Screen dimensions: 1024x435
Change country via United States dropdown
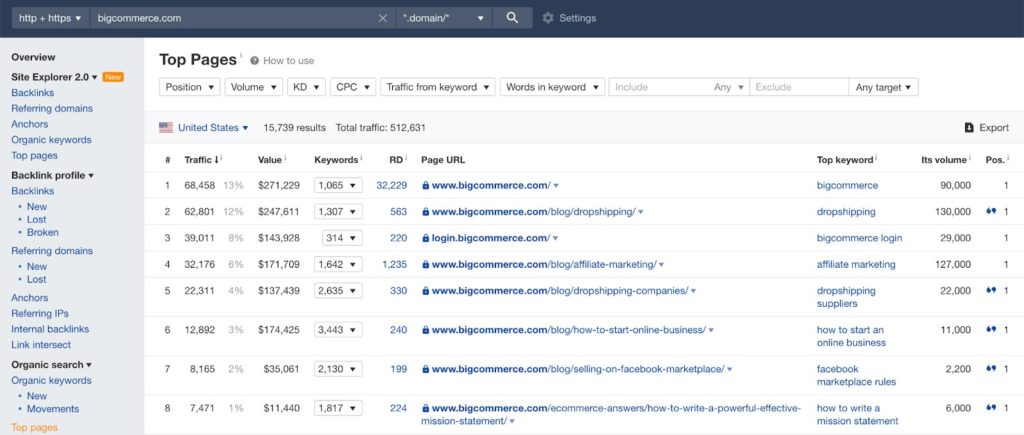click(x=213, y=128)
